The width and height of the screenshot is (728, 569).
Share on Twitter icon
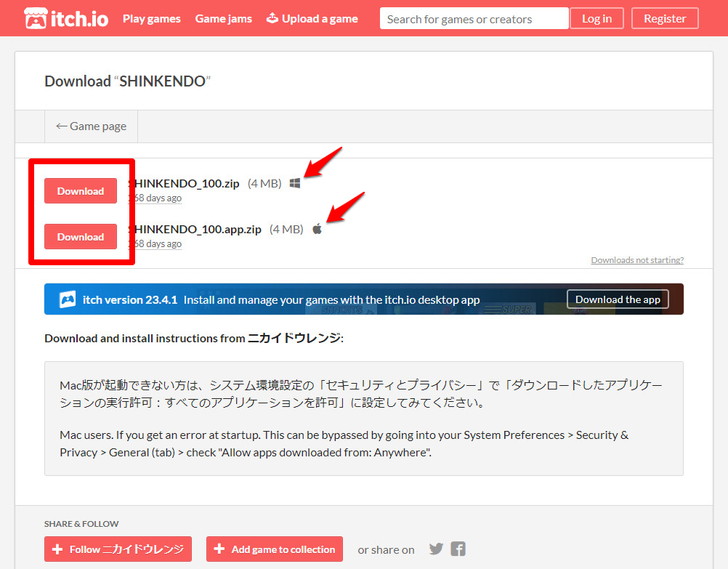(x=436, y=549)
